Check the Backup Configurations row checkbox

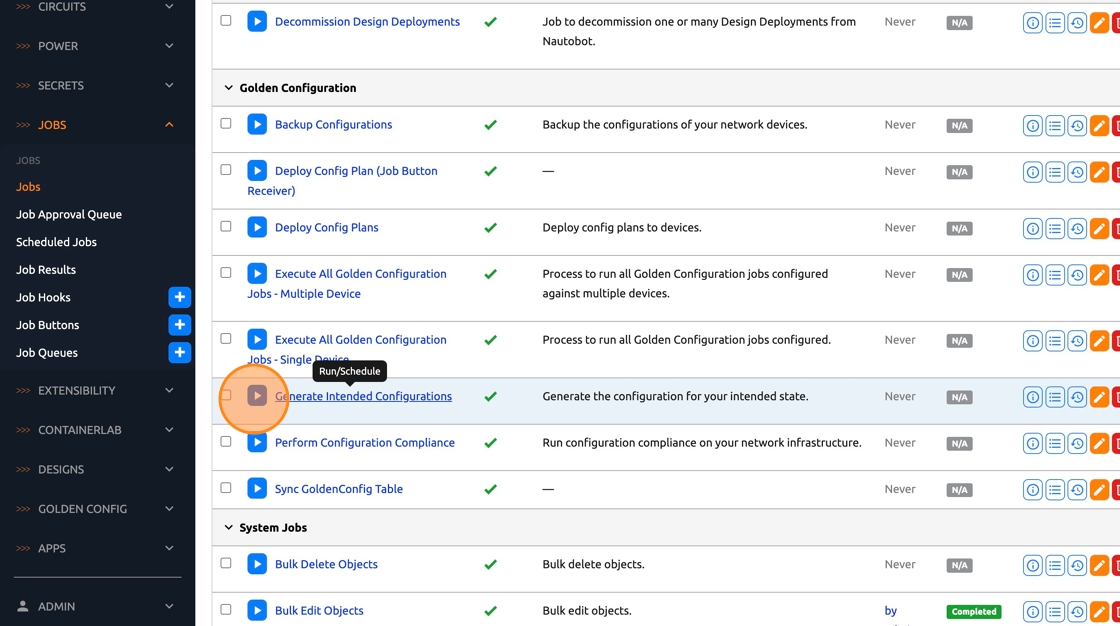tap(226, 124)
